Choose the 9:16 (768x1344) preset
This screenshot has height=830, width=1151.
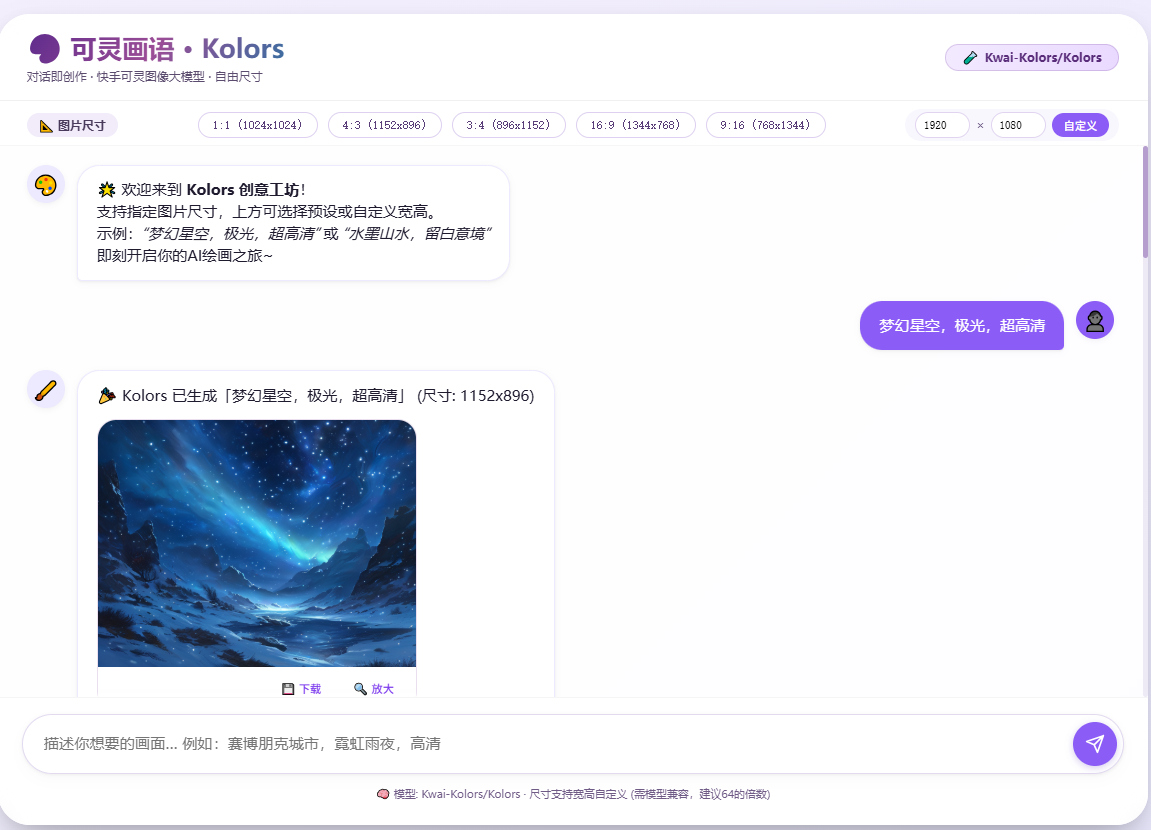click(x=765, y=125)
